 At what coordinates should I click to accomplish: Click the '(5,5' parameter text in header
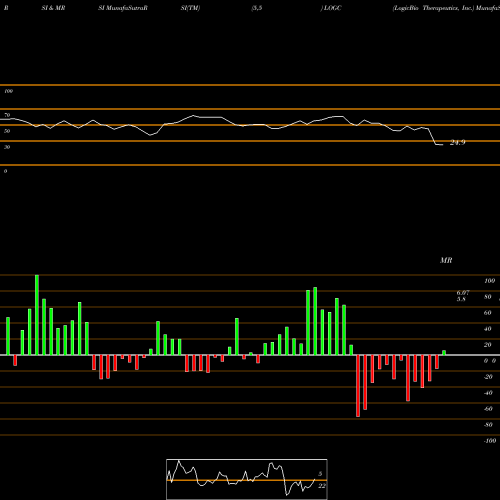[x=257, y=8]
